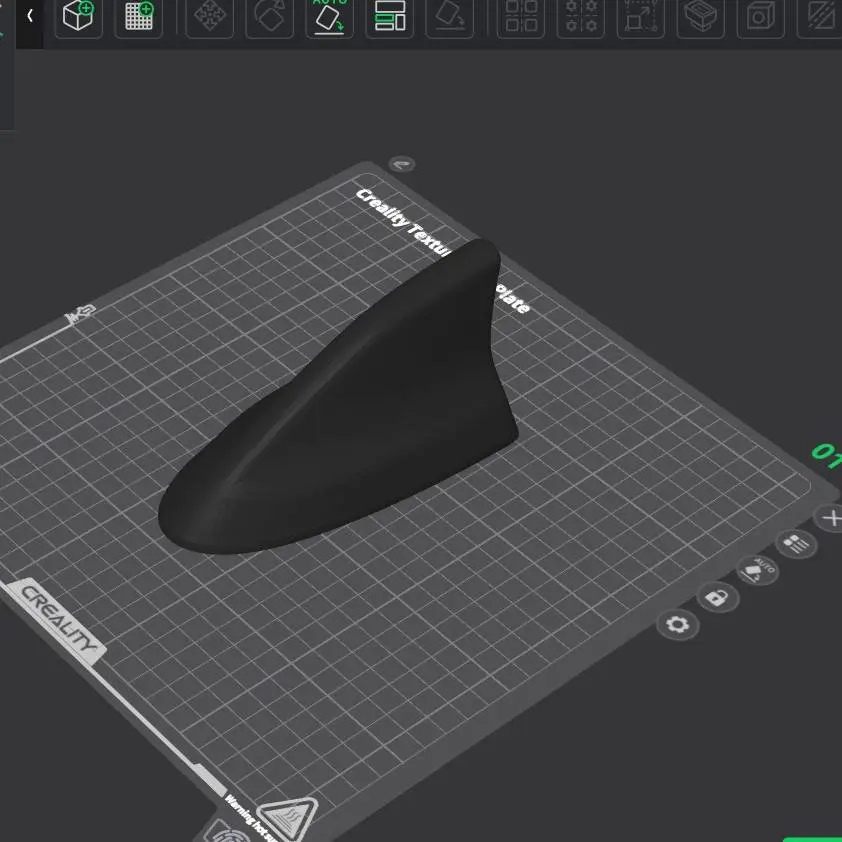This screenshot has height=842, width=842.
Task: Click the plate arrange round icon
Action: tap(796, 544)
